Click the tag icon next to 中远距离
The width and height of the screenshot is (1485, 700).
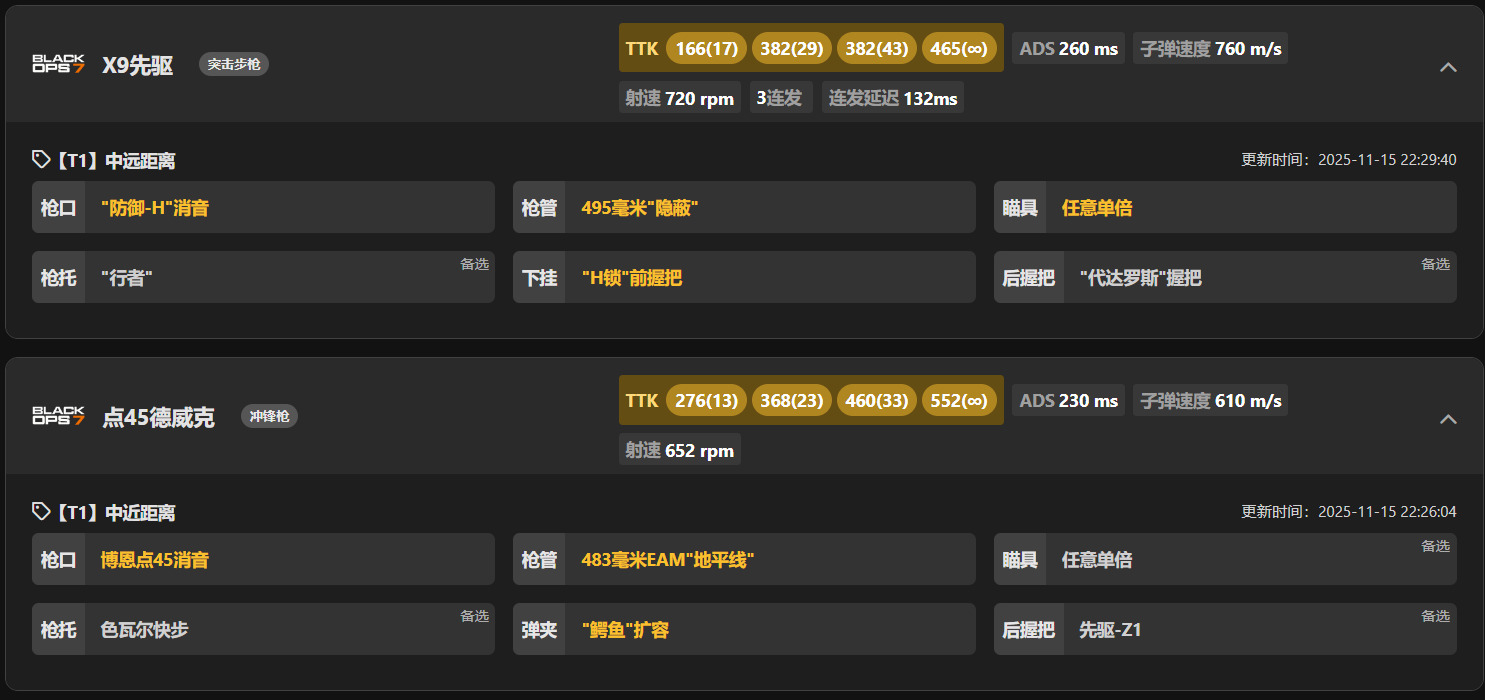tap(41, 159)
